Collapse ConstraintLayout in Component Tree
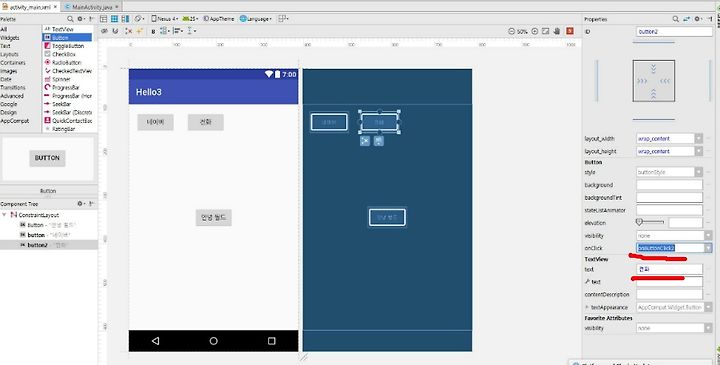Image resolution: width=720 pixels, height=365 pixels. [x=4, y=214]
